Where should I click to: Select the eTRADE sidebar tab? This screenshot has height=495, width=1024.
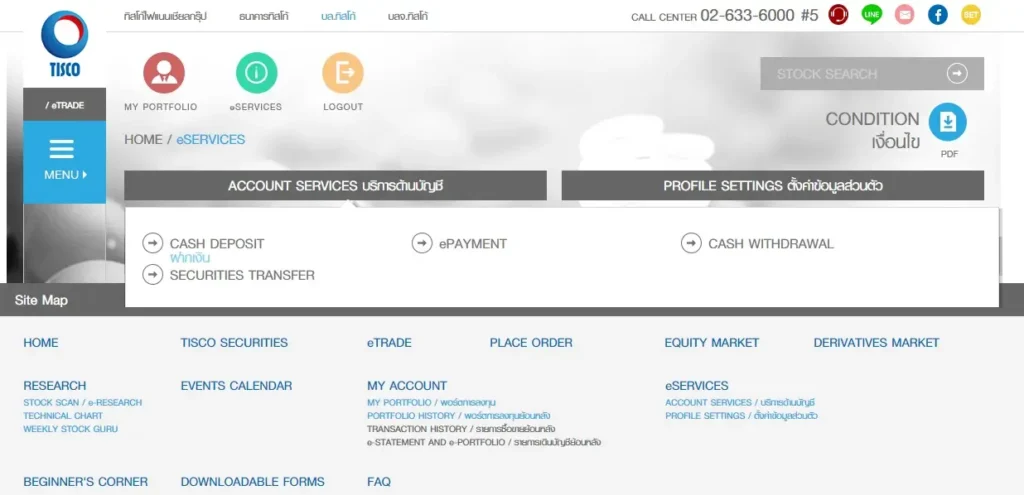(65, 104)
